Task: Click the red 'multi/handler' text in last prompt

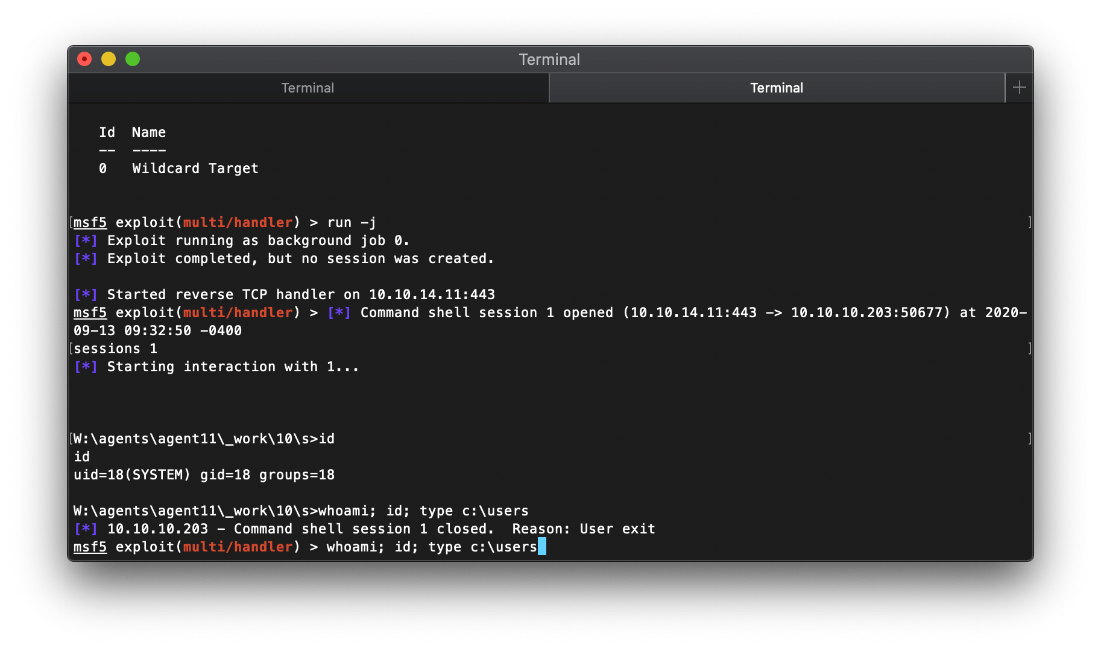Action: point(237,547)
